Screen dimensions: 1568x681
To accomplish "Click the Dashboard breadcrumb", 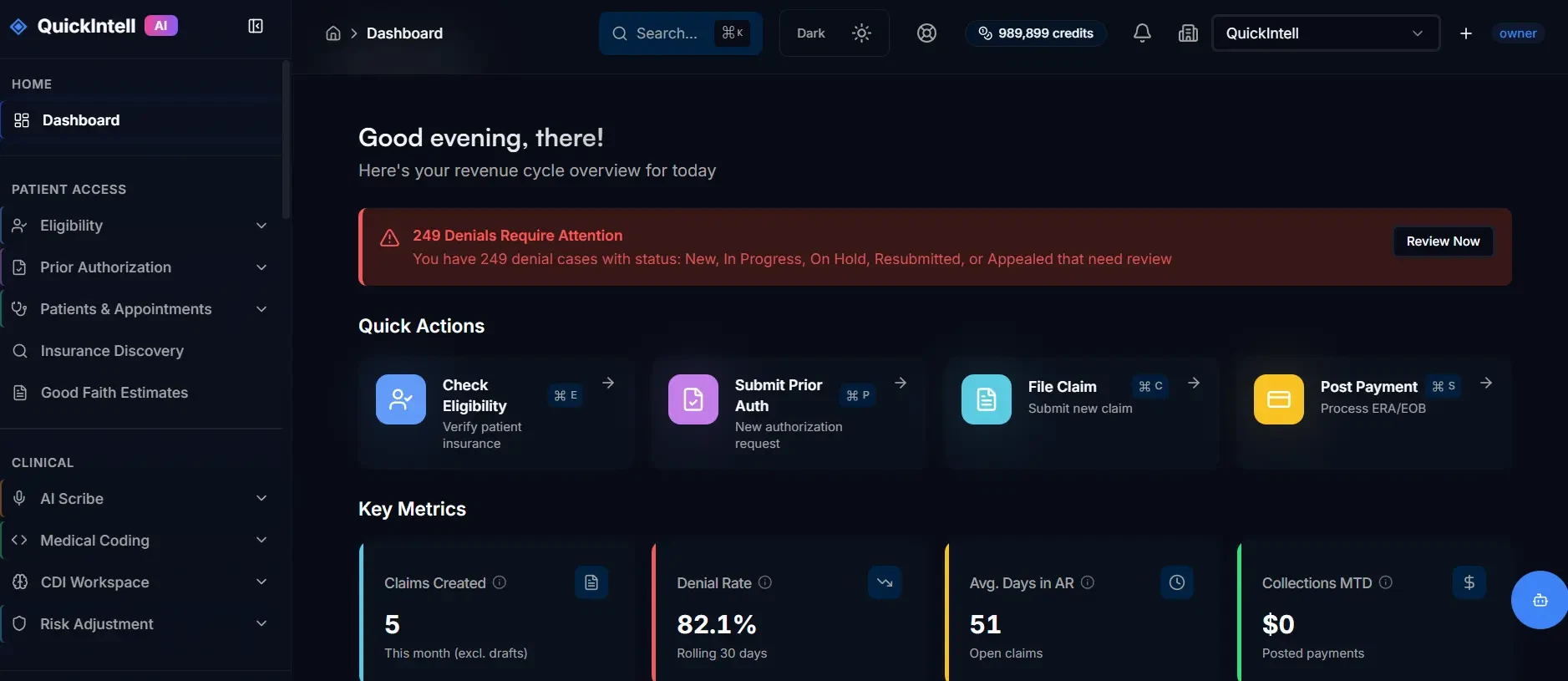I will pyautogui.click(x=404, y=33).
